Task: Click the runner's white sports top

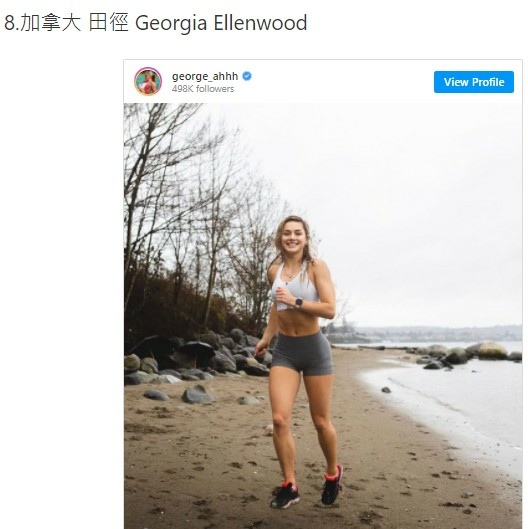Action: [295, 287]
